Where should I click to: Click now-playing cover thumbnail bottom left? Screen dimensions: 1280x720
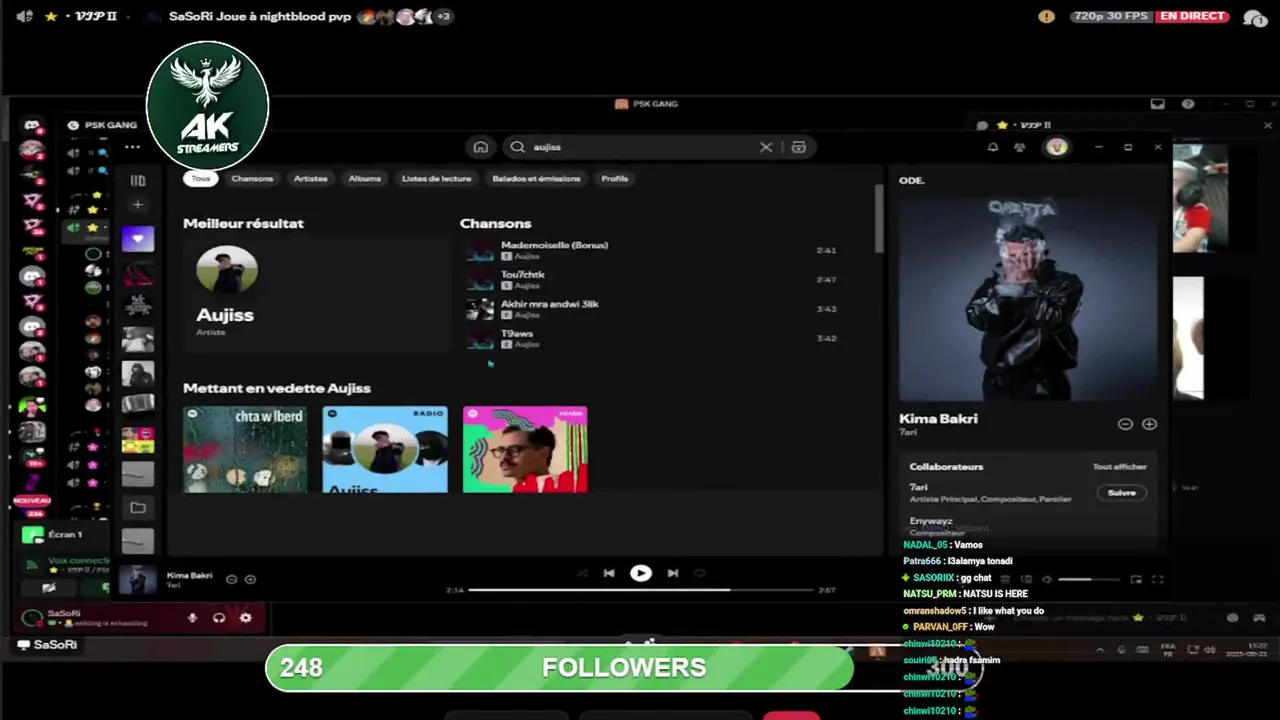pyautogui.click(x=139, y=580)
